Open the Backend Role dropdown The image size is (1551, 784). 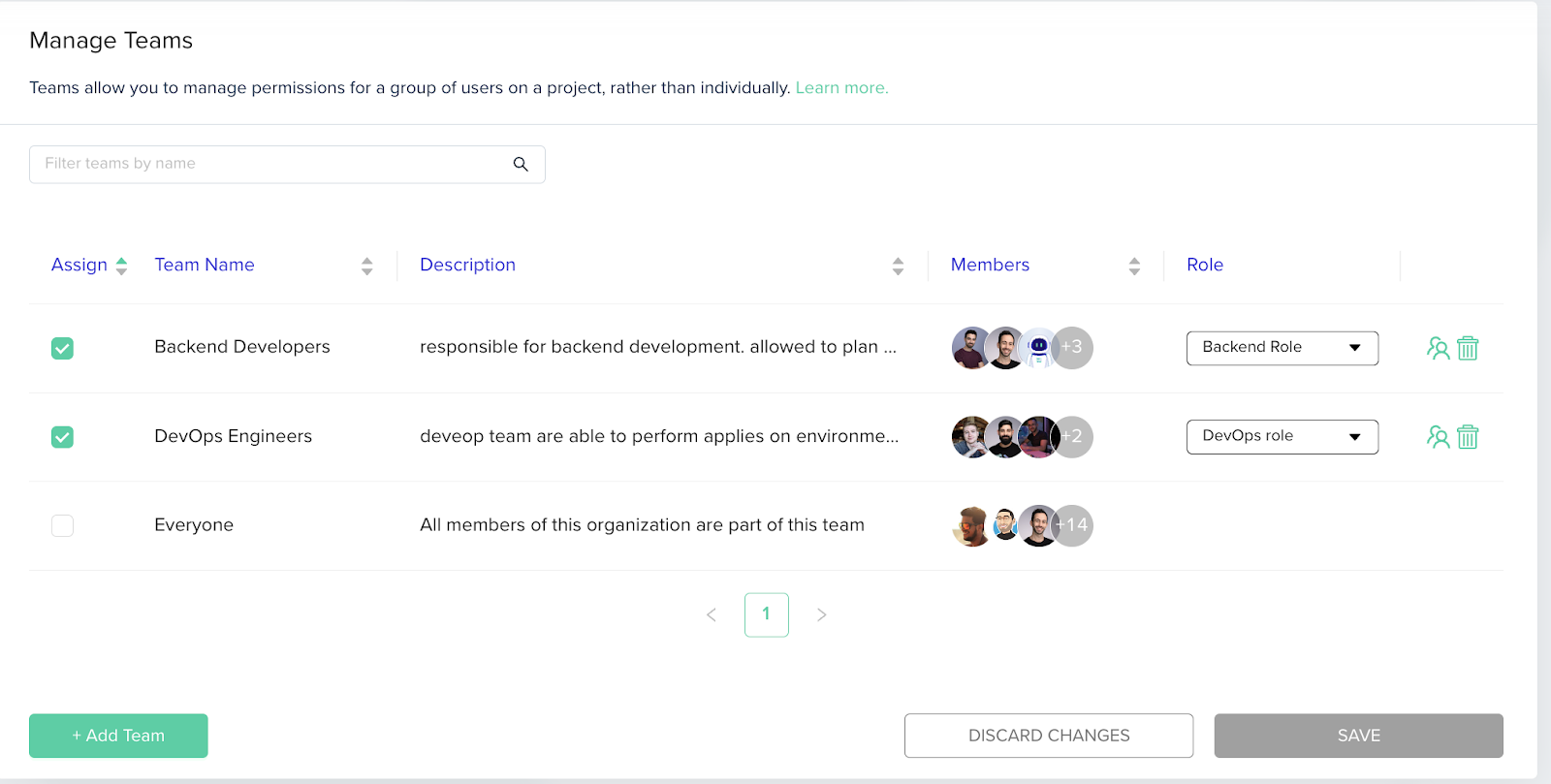point(1282,348)
